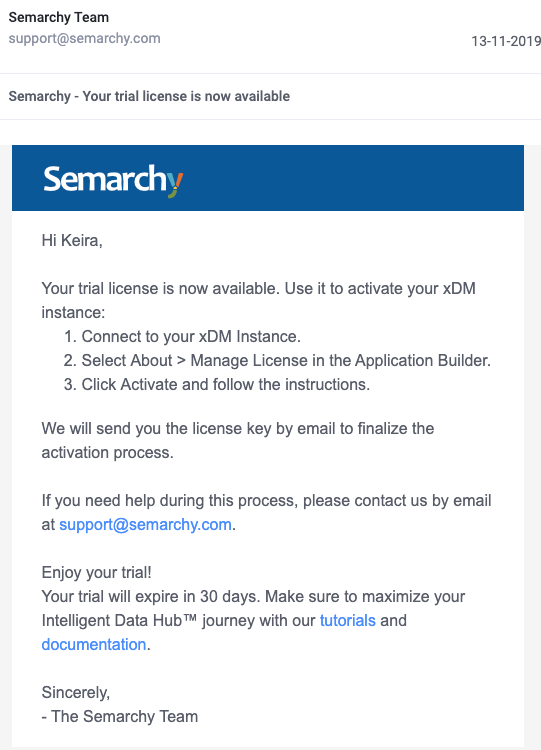This screenshot has width=541, height=750.
Task: Click the email date 13-11-2019
Action: pyautogui.click(x=506, y=41)
